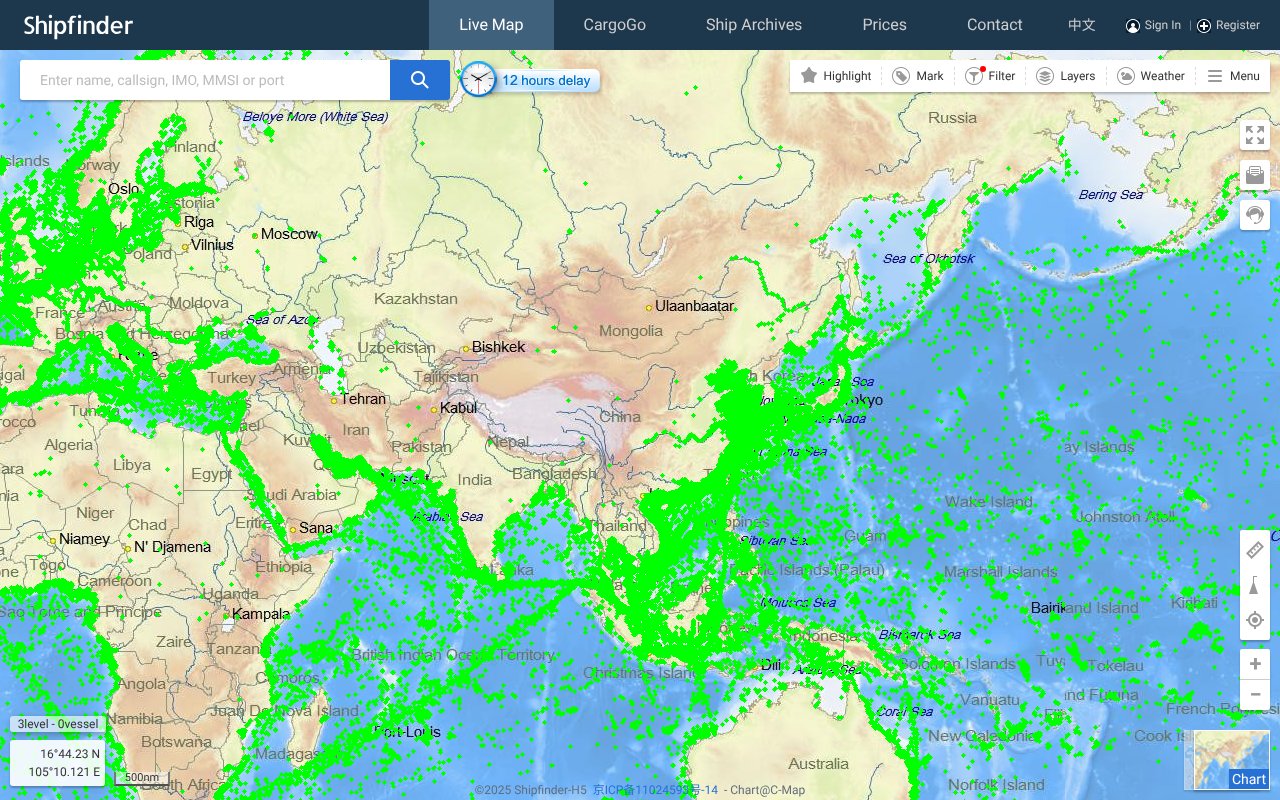Open the Register page
The width and height of the screenshot is (1280, 800).
[x=1236, y=25]
